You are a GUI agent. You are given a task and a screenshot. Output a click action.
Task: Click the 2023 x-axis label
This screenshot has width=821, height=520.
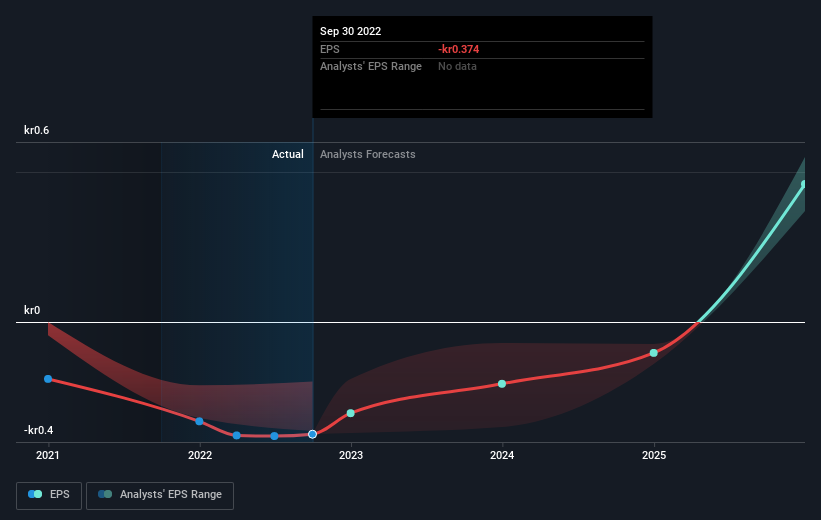(x=351, y=455)
